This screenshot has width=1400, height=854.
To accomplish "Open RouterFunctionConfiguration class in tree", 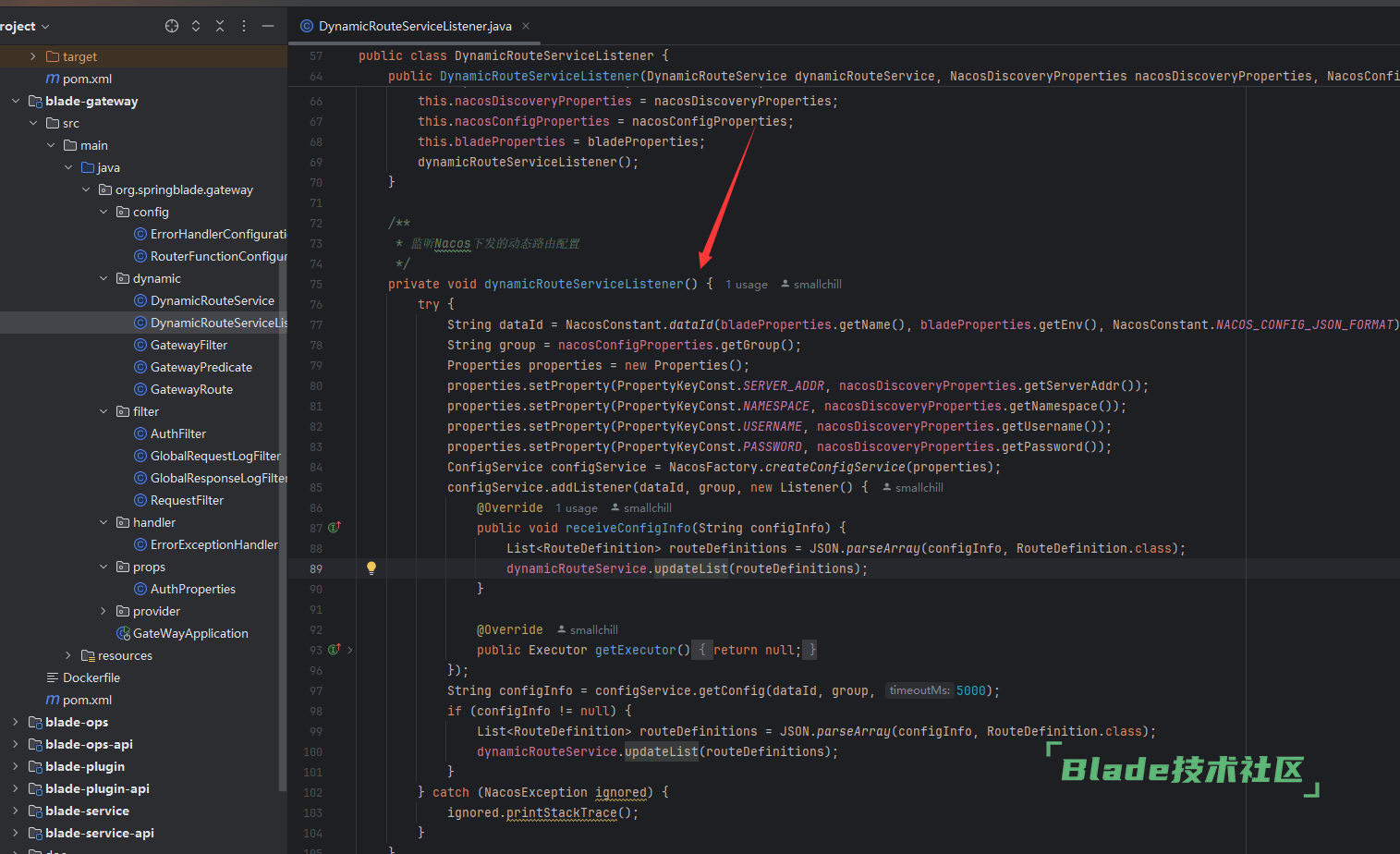I will (211, 256).
